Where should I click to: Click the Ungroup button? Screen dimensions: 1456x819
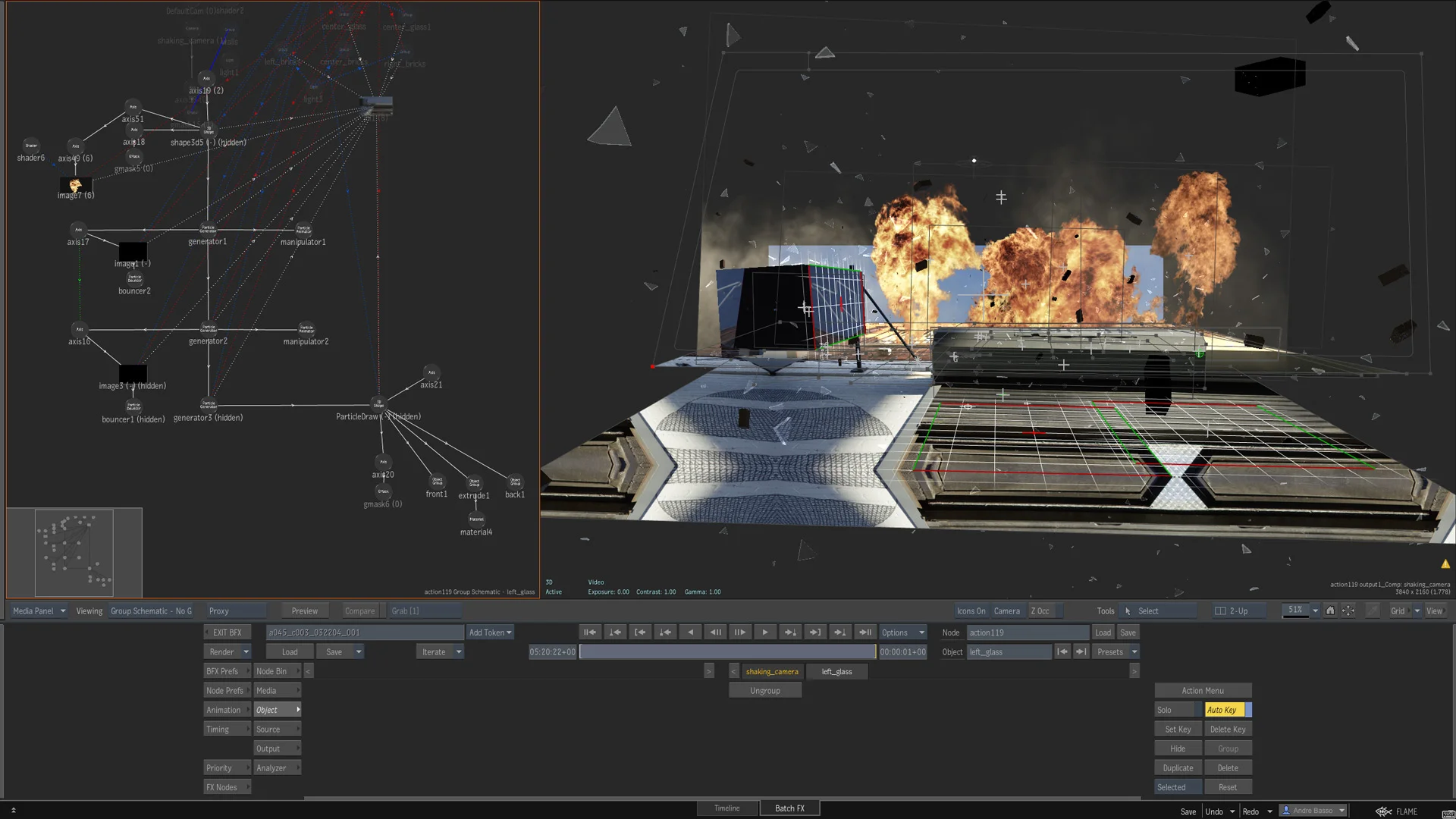pos(764,691)
